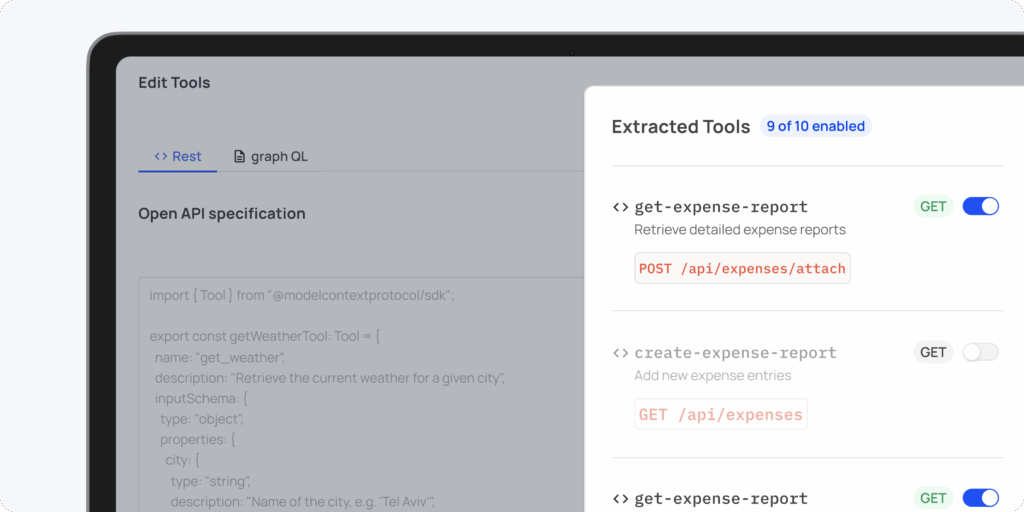The image size is (1024, 512).
Task: Click into the Open API specification code editor
Action: (360, 400)
